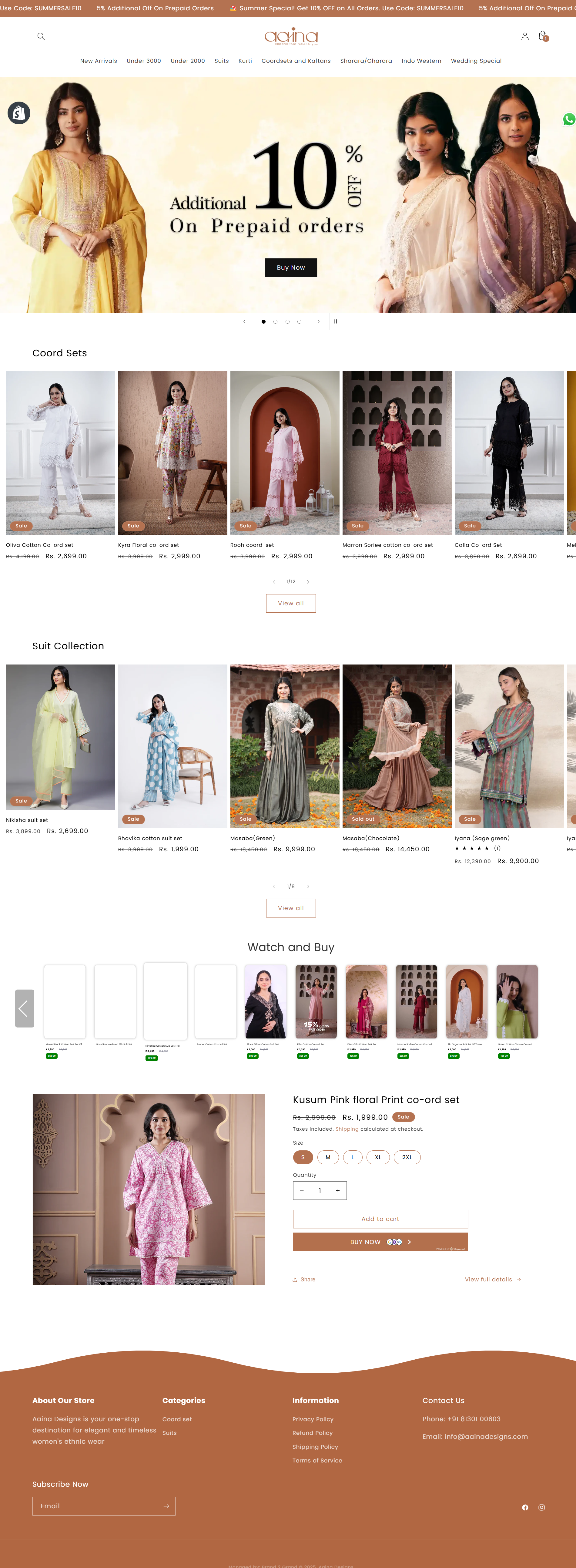Screen dimensions: 576x1568
Task: Open New Arrivals menu
Action: coord(99,61)
